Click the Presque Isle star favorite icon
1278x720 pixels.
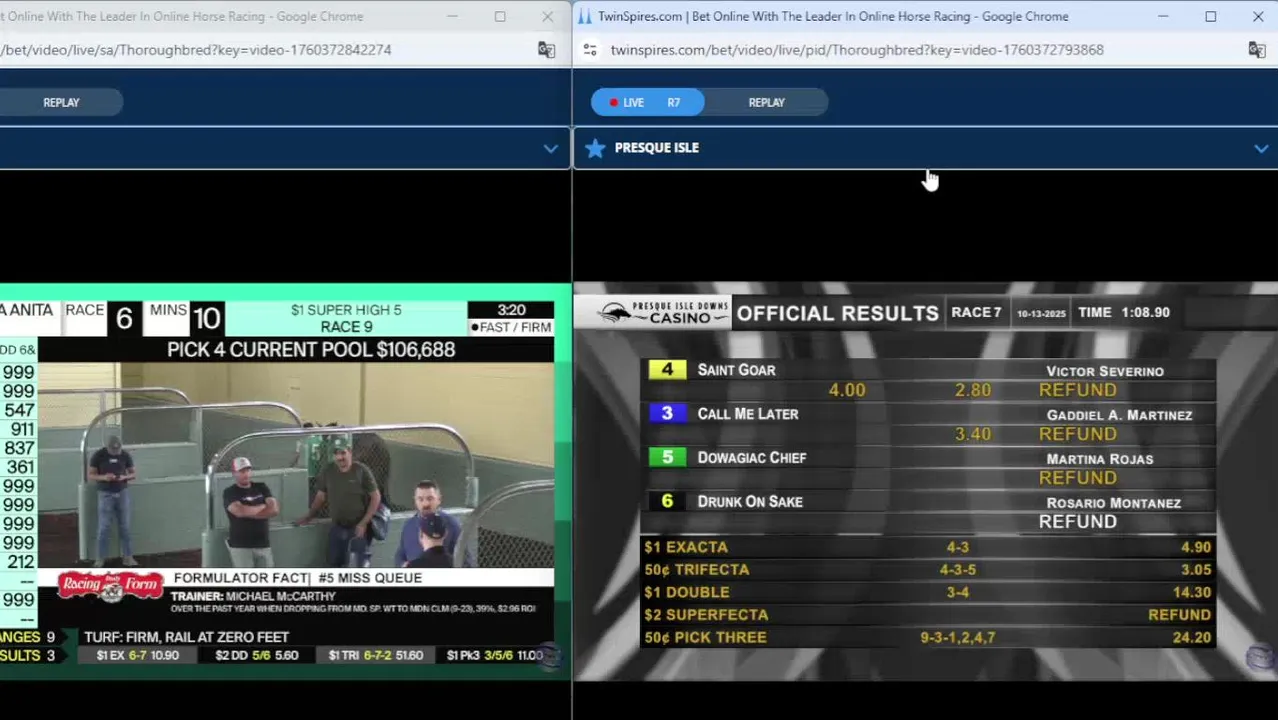click(595, 148)
